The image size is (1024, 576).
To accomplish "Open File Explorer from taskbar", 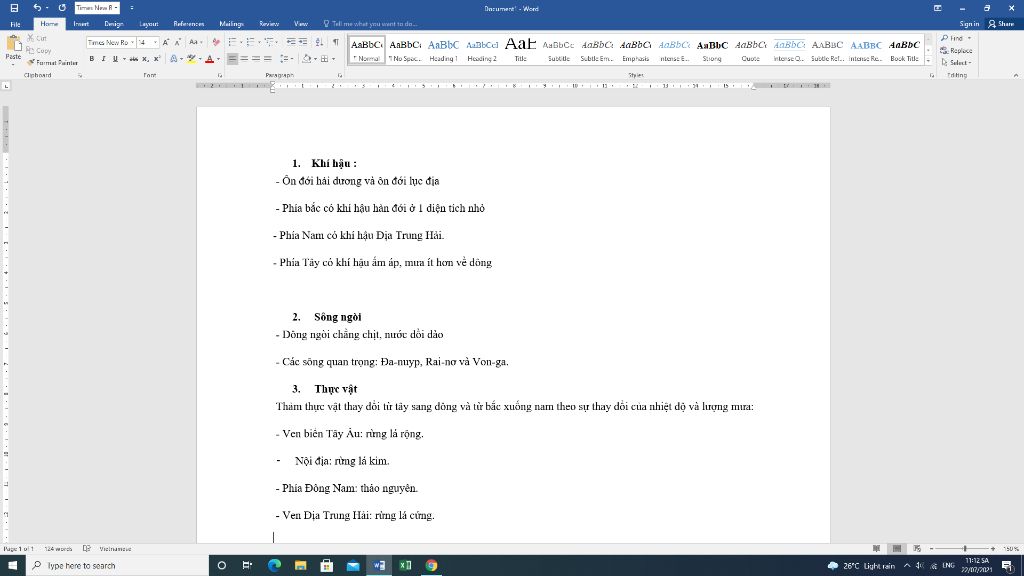I will pyautogui.click(x=300, y=566).
